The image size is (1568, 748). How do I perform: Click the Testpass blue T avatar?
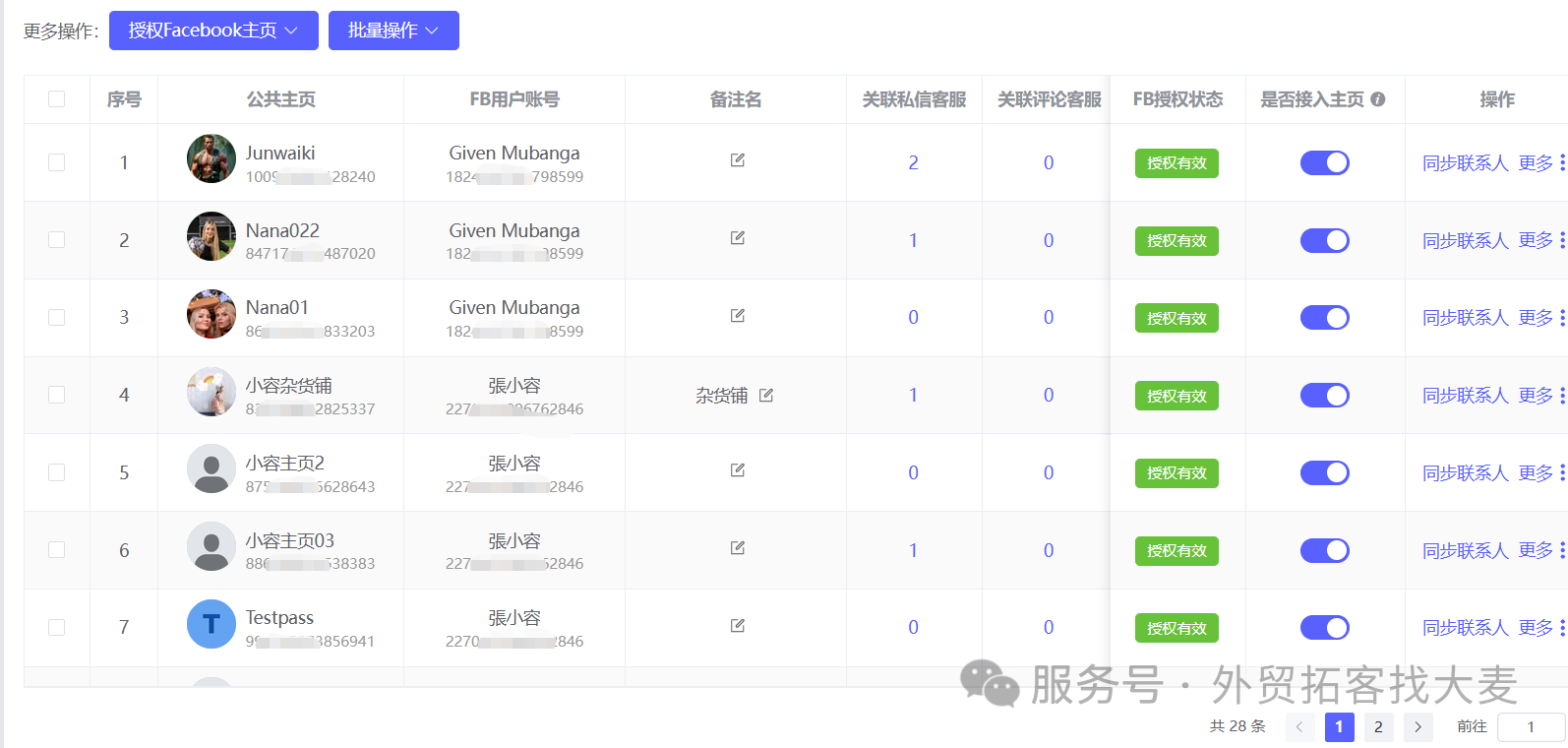coord(211,624)
